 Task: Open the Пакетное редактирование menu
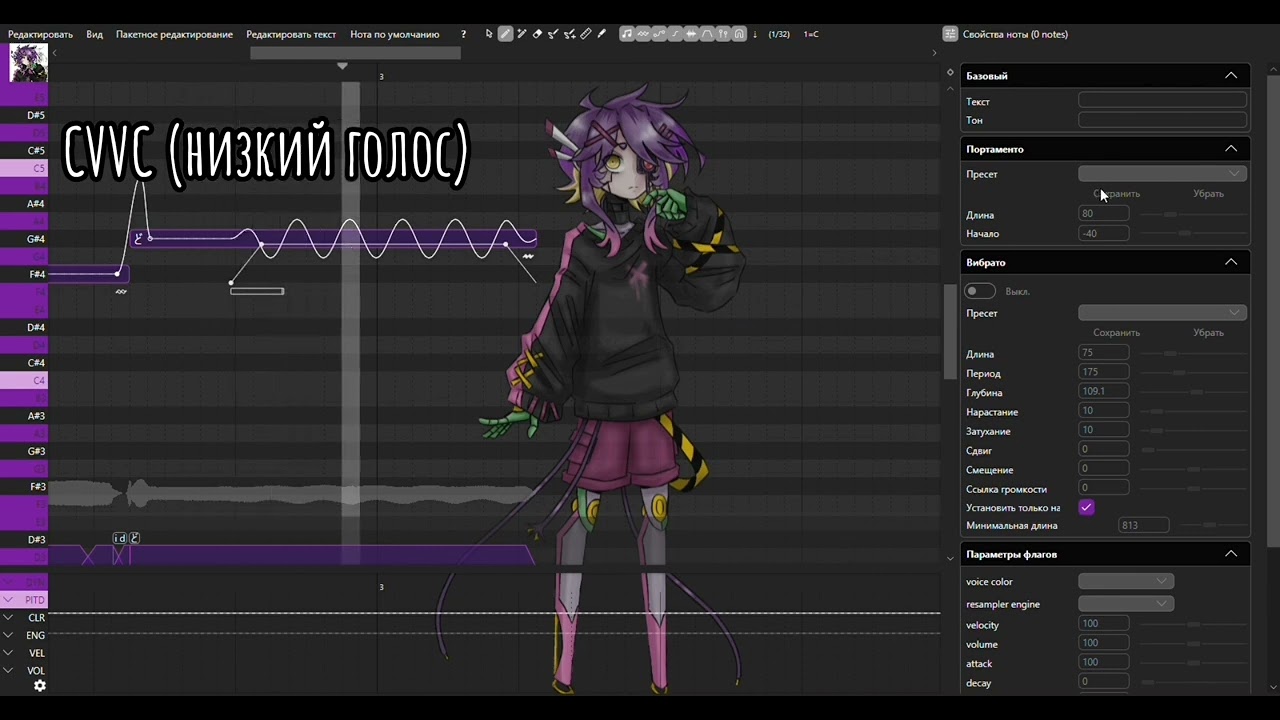tap(174, 34)
